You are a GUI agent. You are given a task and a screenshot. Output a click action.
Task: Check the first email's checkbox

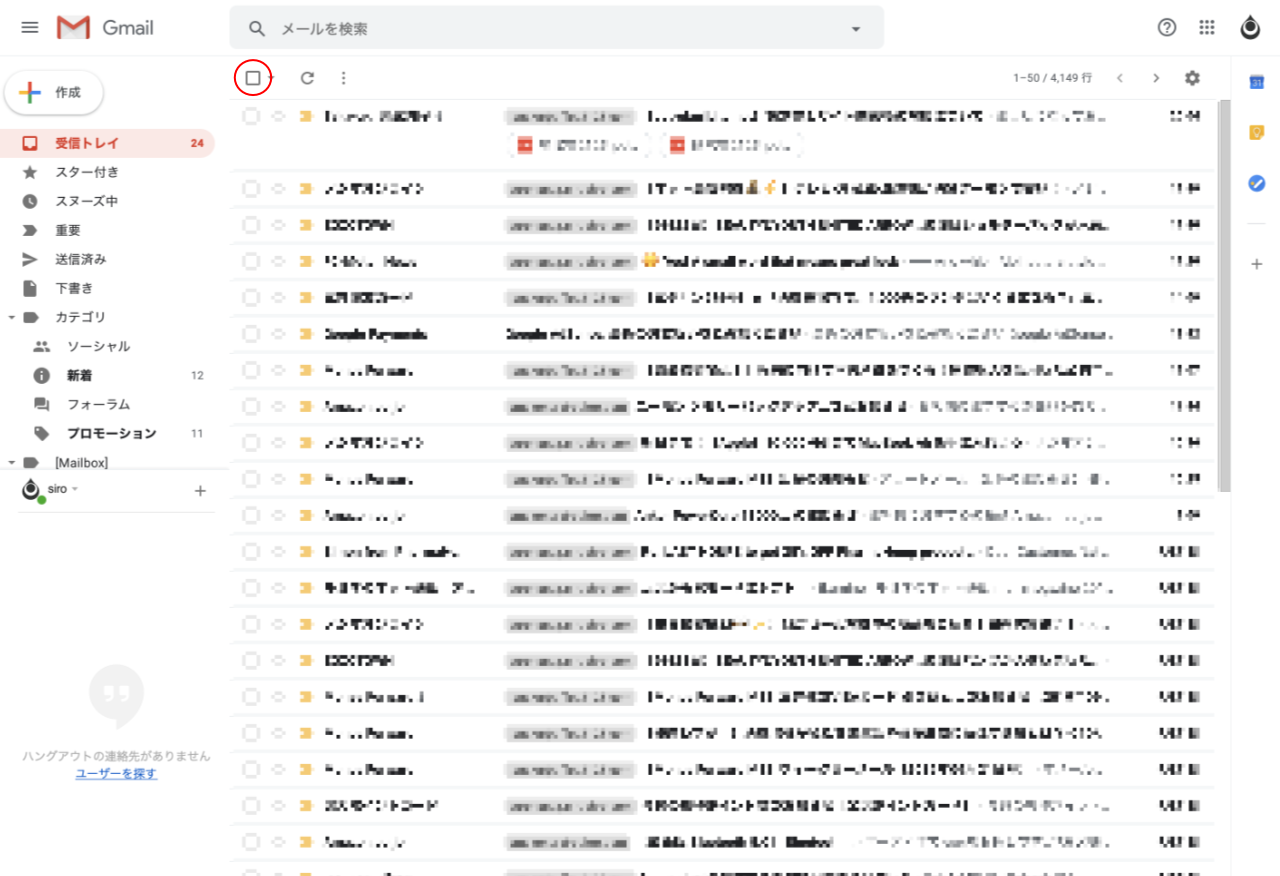(251, 116)
